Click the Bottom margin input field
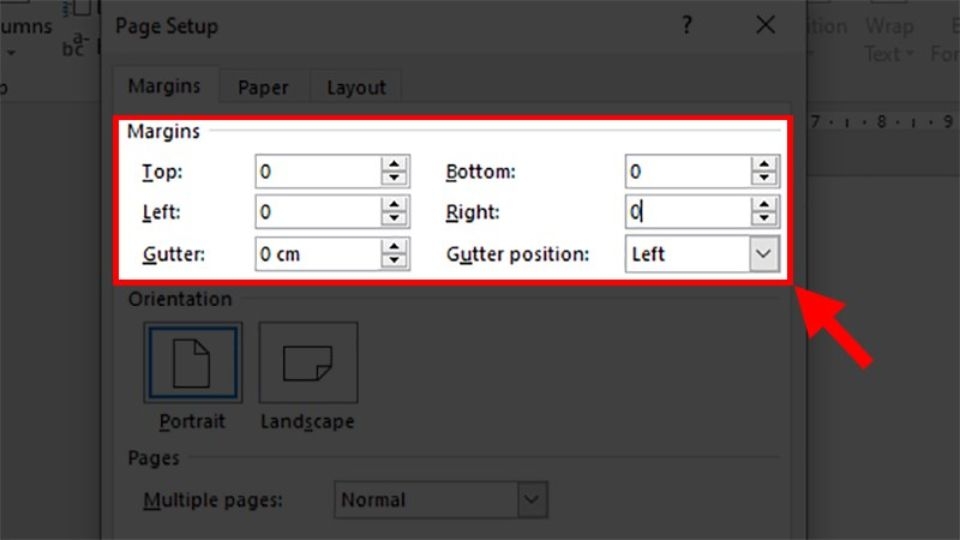This screenshot has height=540, width=960. pyautogui.click(x=687, y=172)
